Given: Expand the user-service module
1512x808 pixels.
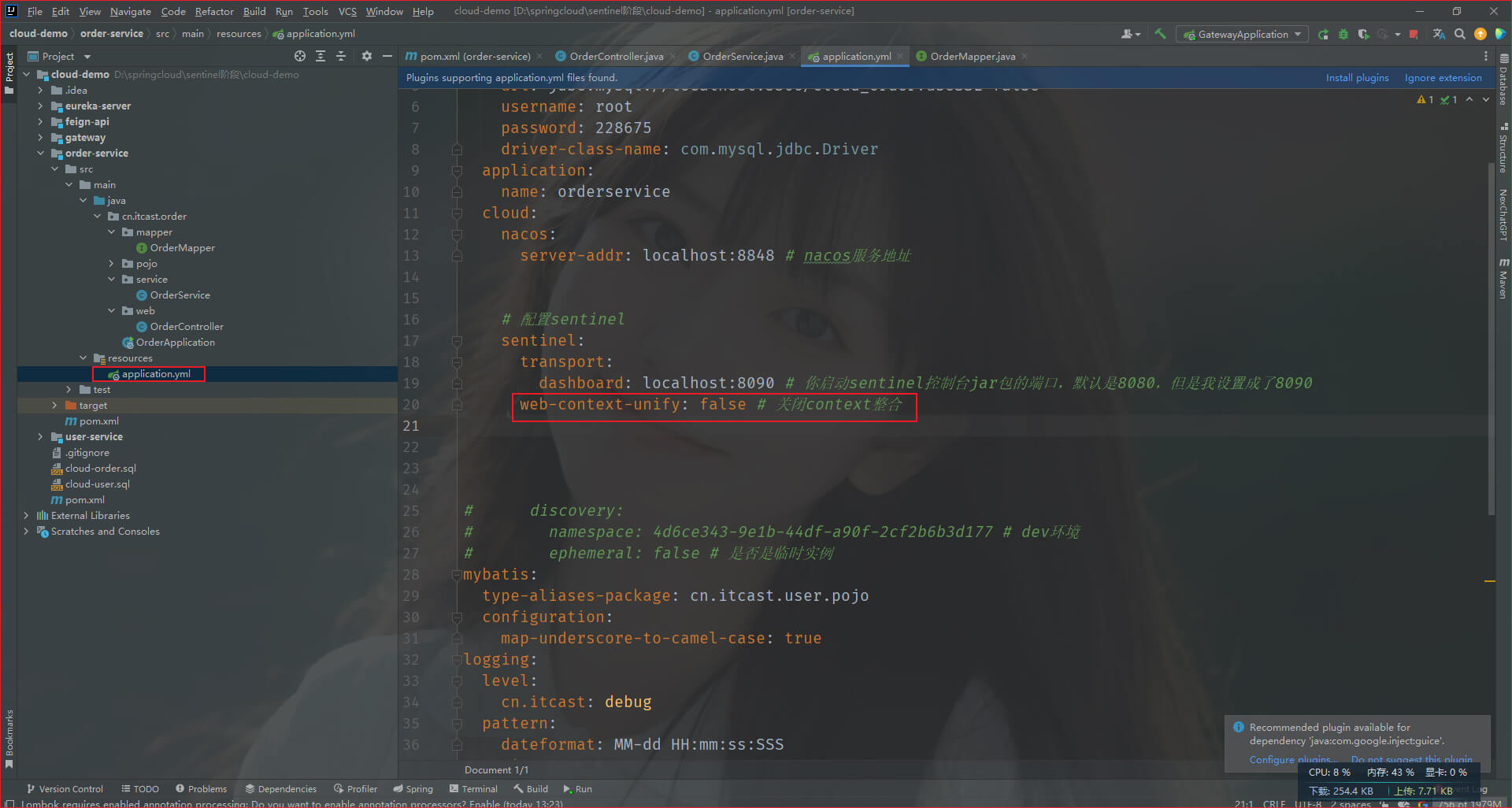Looking at the screenshot, I should pyautogui.click(x=40, y=436).
